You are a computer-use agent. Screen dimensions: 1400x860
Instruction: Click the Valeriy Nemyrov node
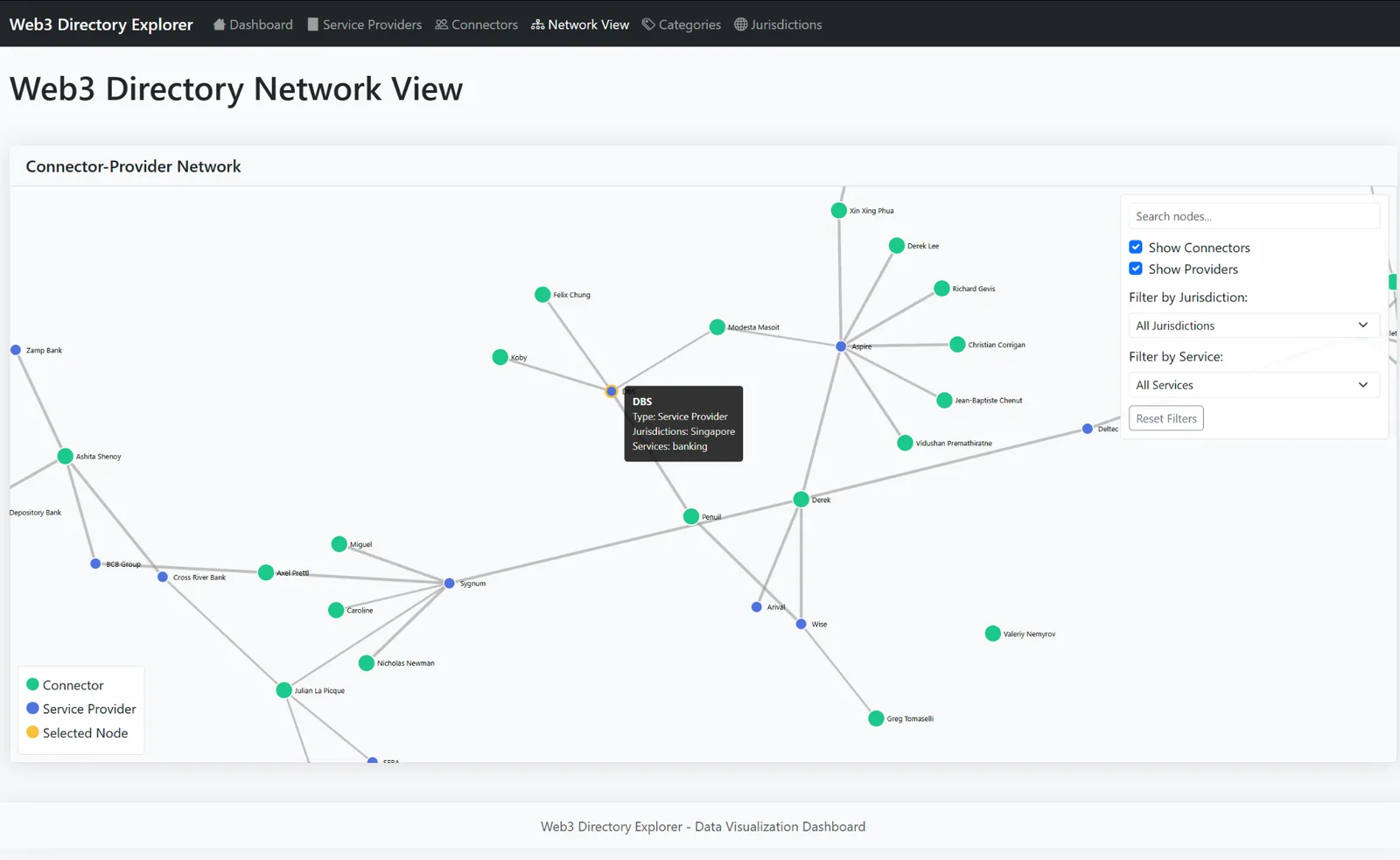point(992,633)
